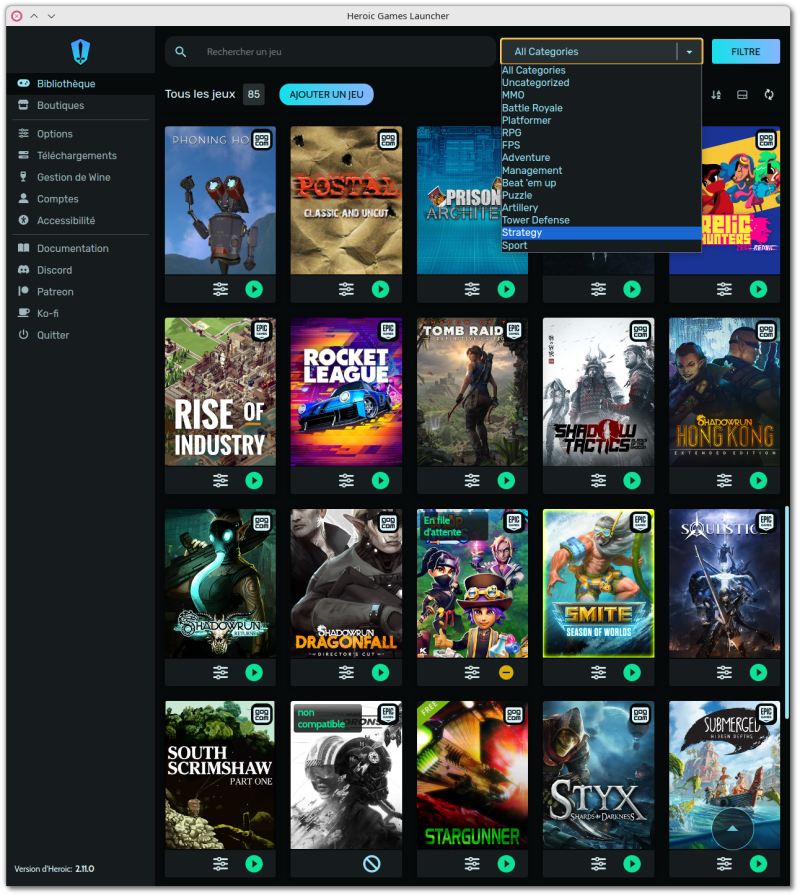The image size is (800, 896).
Task: Open Rocket League settings icon
Action: click(x=346, y=481)
